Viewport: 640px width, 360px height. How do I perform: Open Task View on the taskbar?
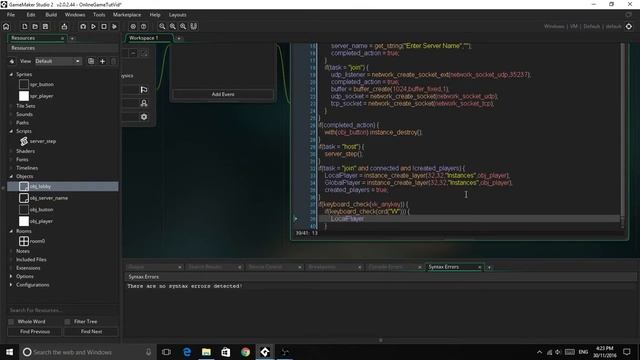pos(166,352)
